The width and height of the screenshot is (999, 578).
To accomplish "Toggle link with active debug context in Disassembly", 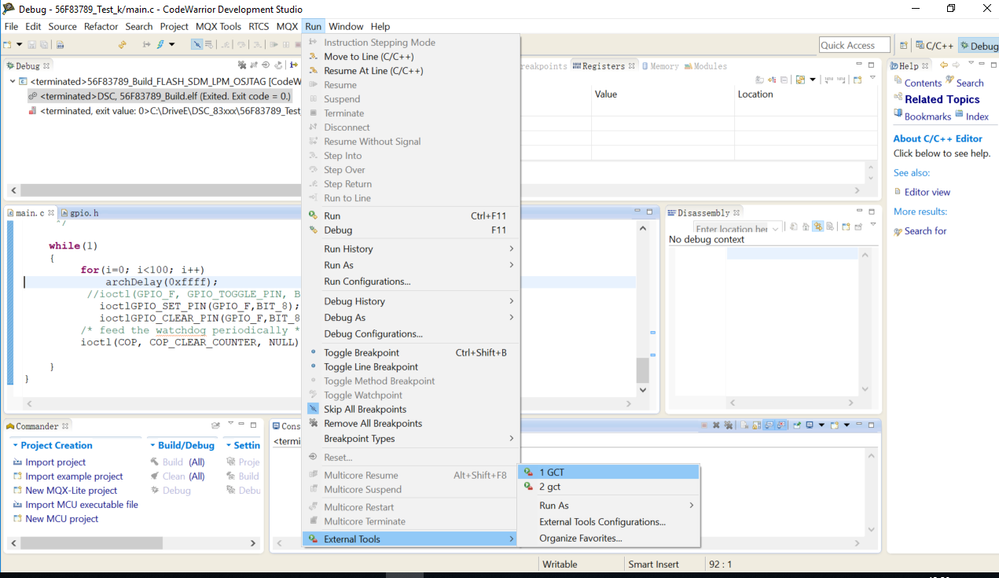I will (818, 226).
